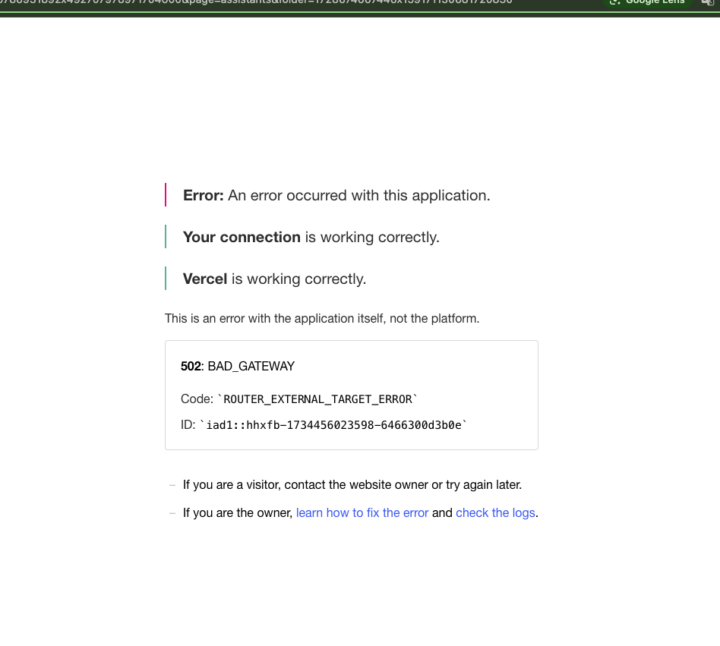The width and height of the screenshot is (720, 646).
Task: Click 'Your connection is working correctly.' line
Action: pos(311,237)
